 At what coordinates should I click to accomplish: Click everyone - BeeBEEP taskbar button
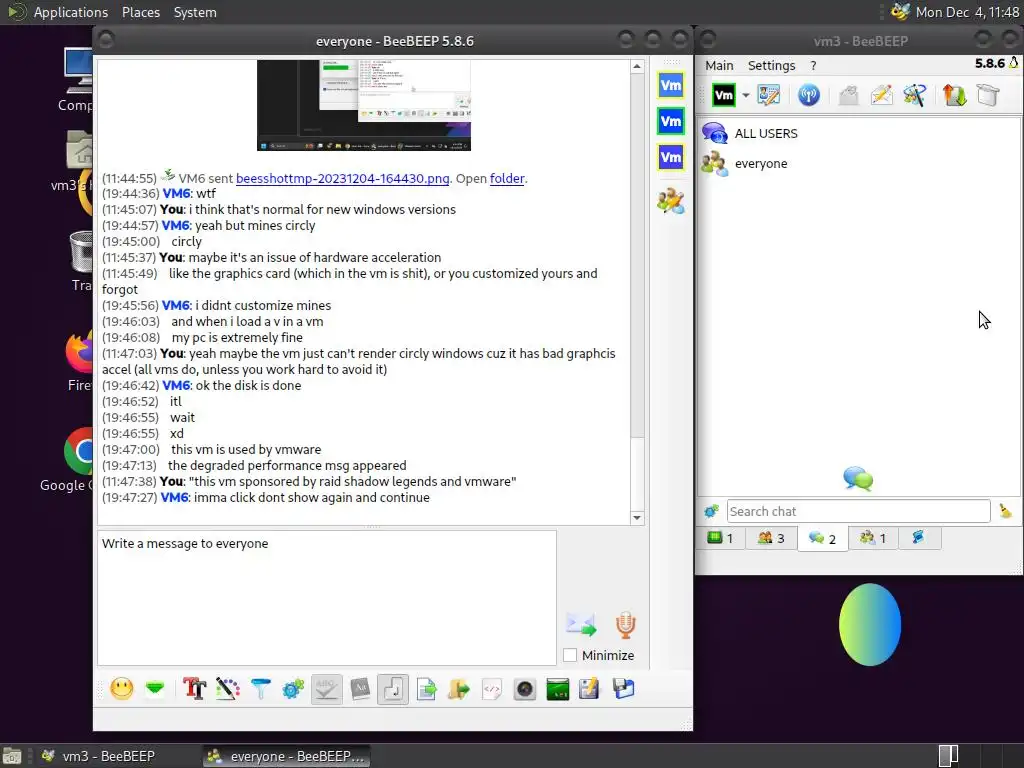click(286, 756)
